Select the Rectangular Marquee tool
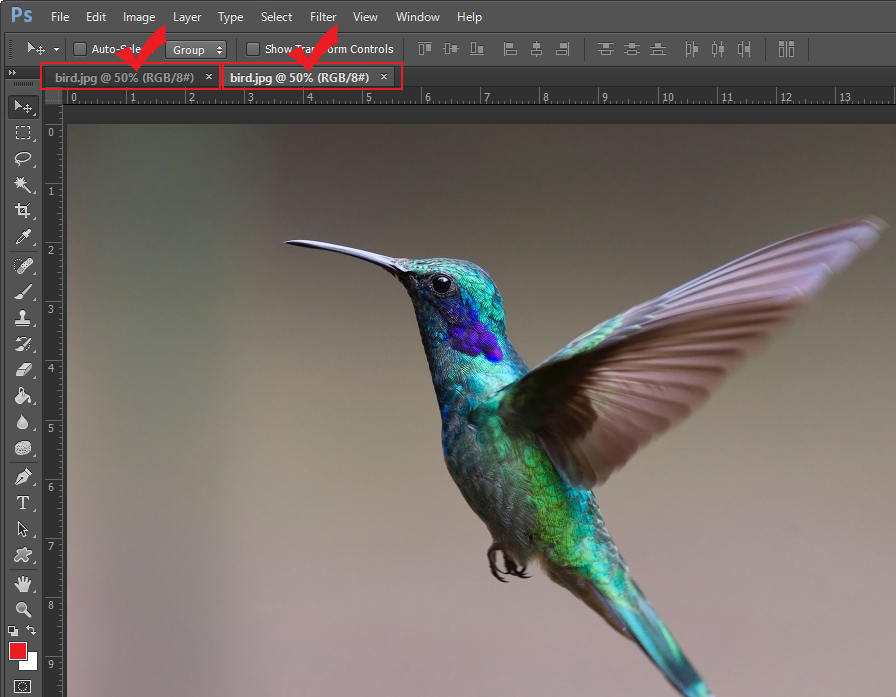This screenshot has height=697, width=896. 23,133
